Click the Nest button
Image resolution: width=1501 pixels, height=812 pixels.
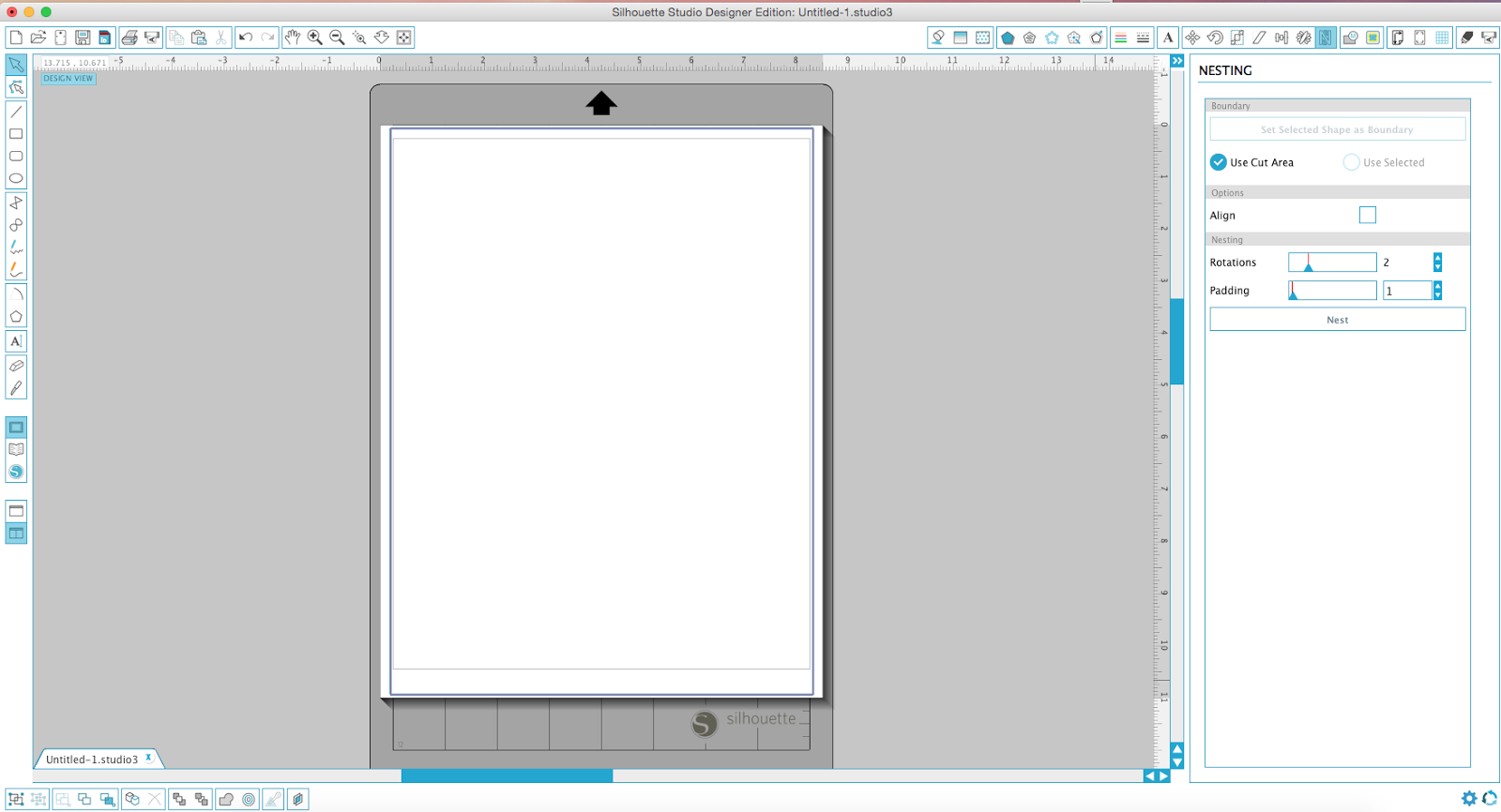1338,320
